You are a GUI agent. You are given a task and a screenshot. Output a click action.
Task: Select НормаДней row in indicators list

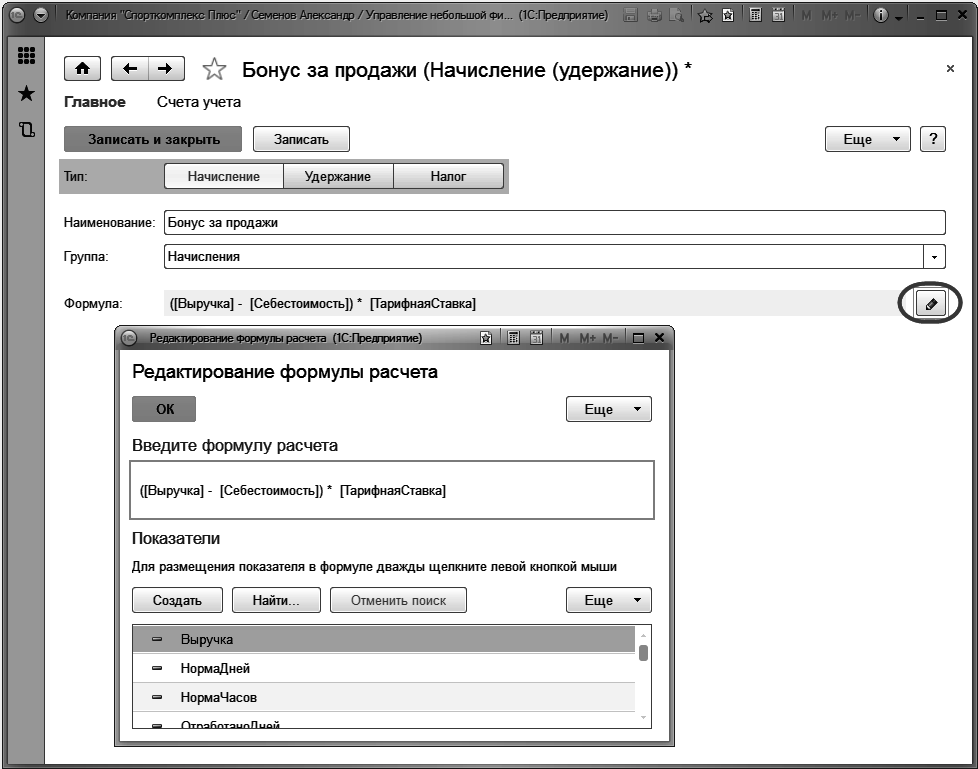pyautogui.click(x=384, y=668)
